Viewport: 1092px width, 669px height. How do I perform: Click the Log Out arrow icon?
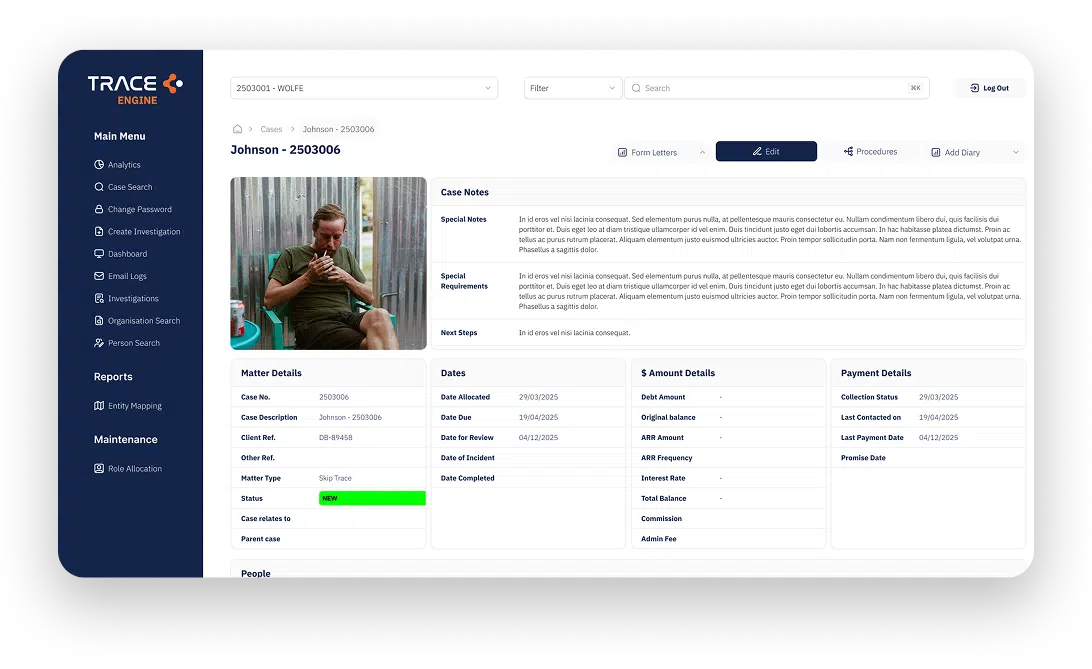click(974, 88)
